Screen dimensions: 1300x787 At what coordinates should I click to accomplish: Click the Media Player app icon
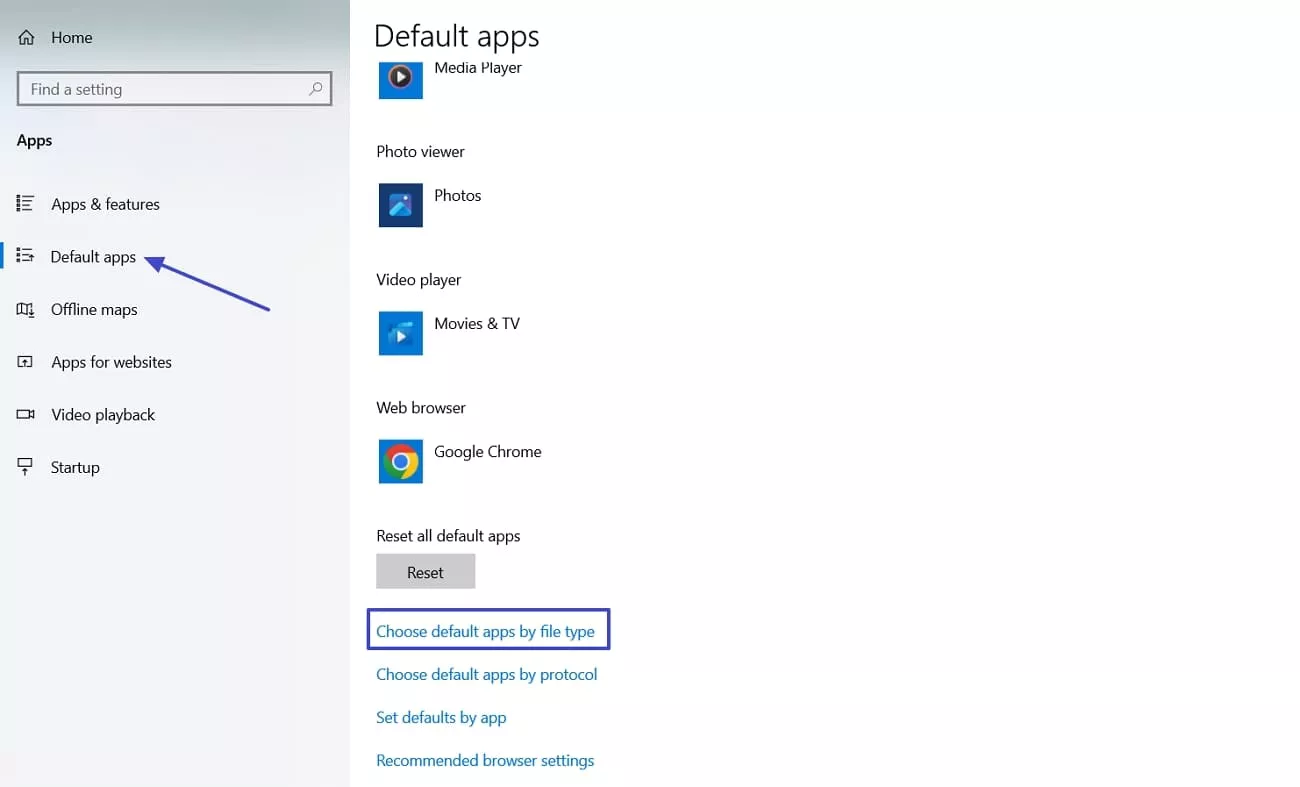[x=400, y=79]
